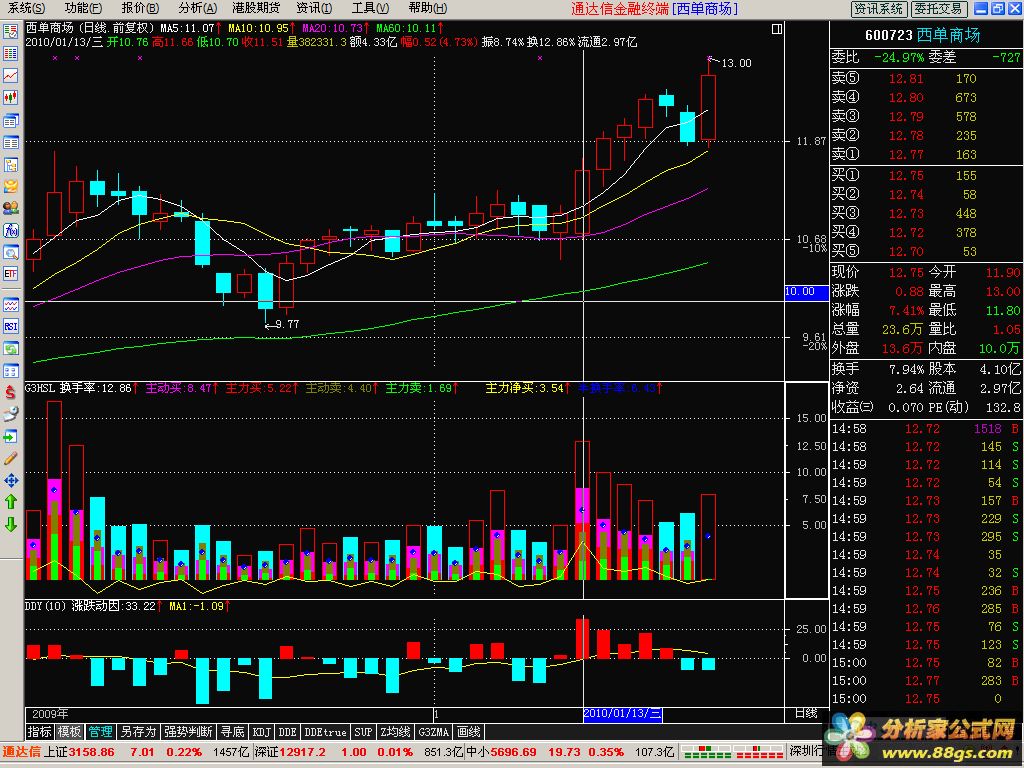This screenshot has height=768, width=1024.
Task: Click the 买① 12.75 order row
Action: tap(925, 175)
